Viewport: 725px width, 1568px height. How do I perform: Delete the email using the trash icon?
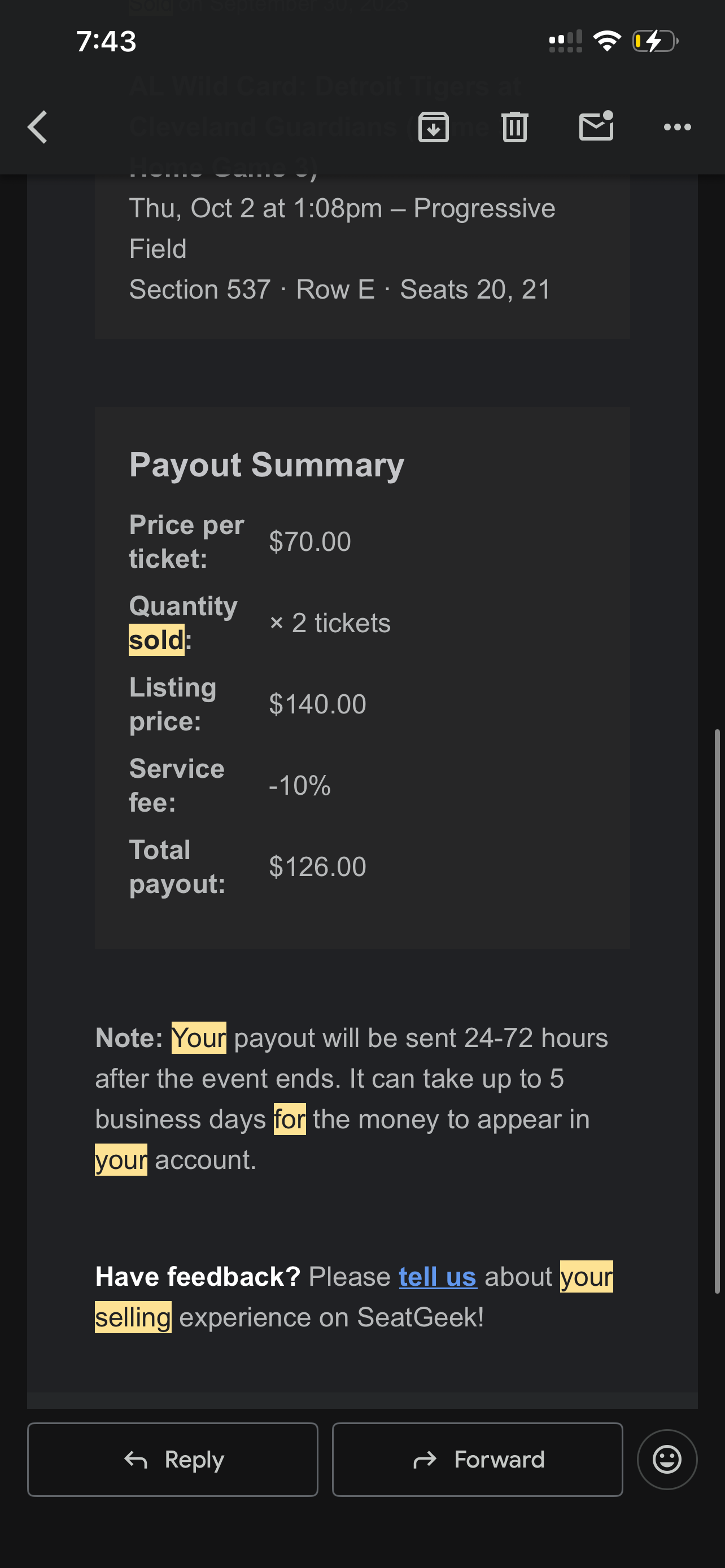pos(514,127)
